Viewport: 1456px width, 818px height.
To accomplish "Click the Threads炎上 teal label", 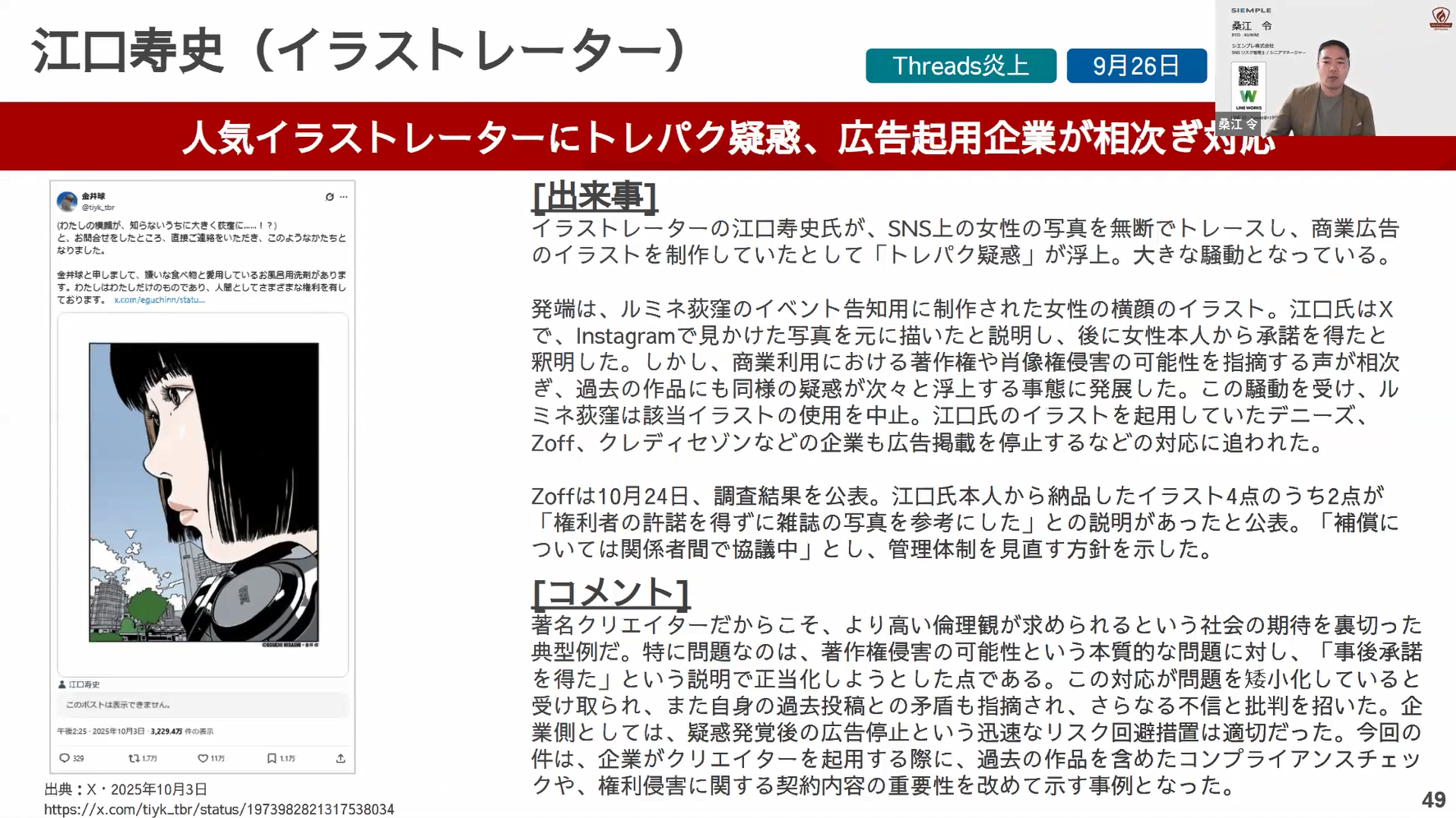I will coord(961,66).
